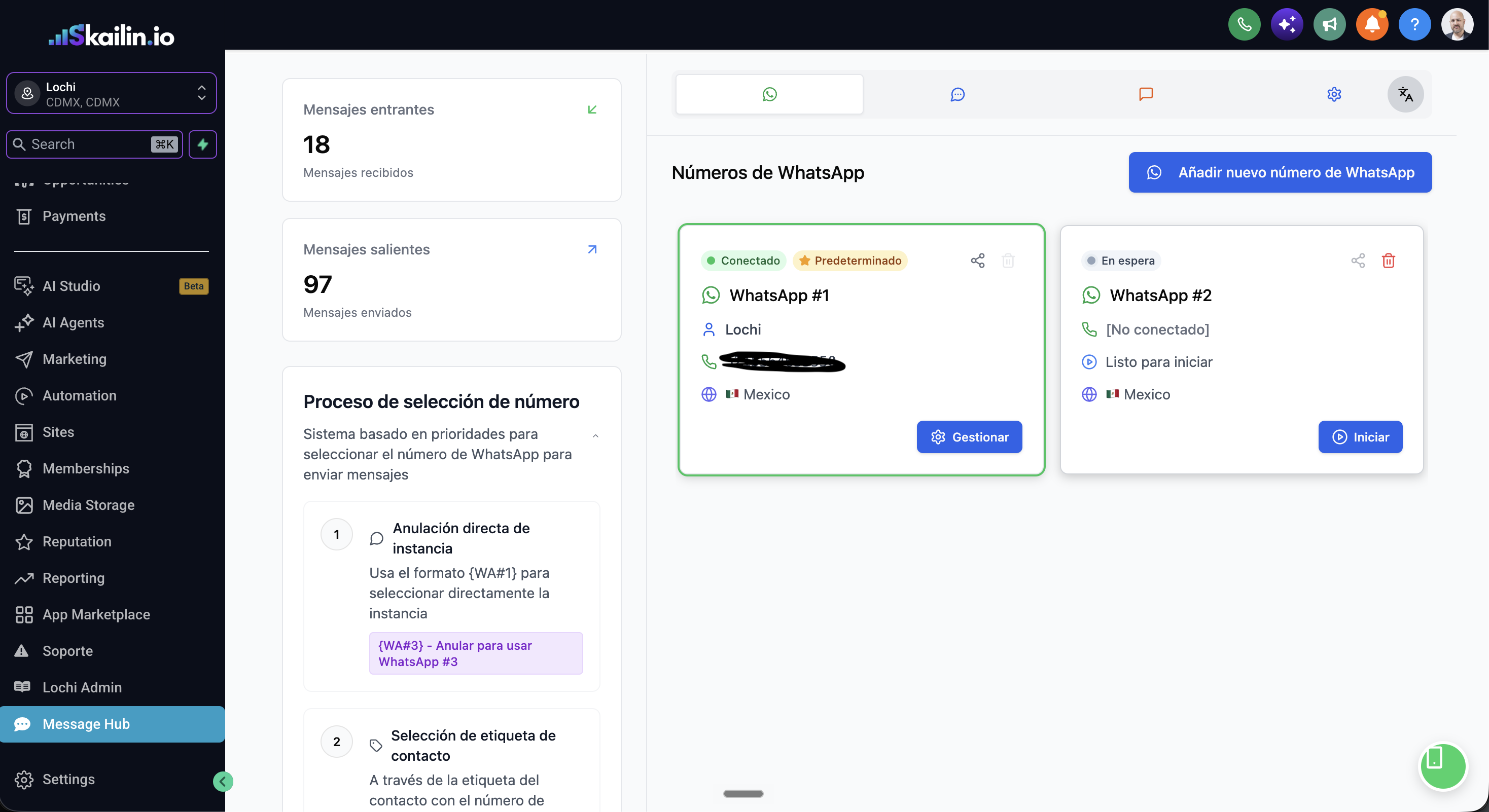Open AI Studio in the sidebar
1489x812 pixels.
[x=112, y=286]
